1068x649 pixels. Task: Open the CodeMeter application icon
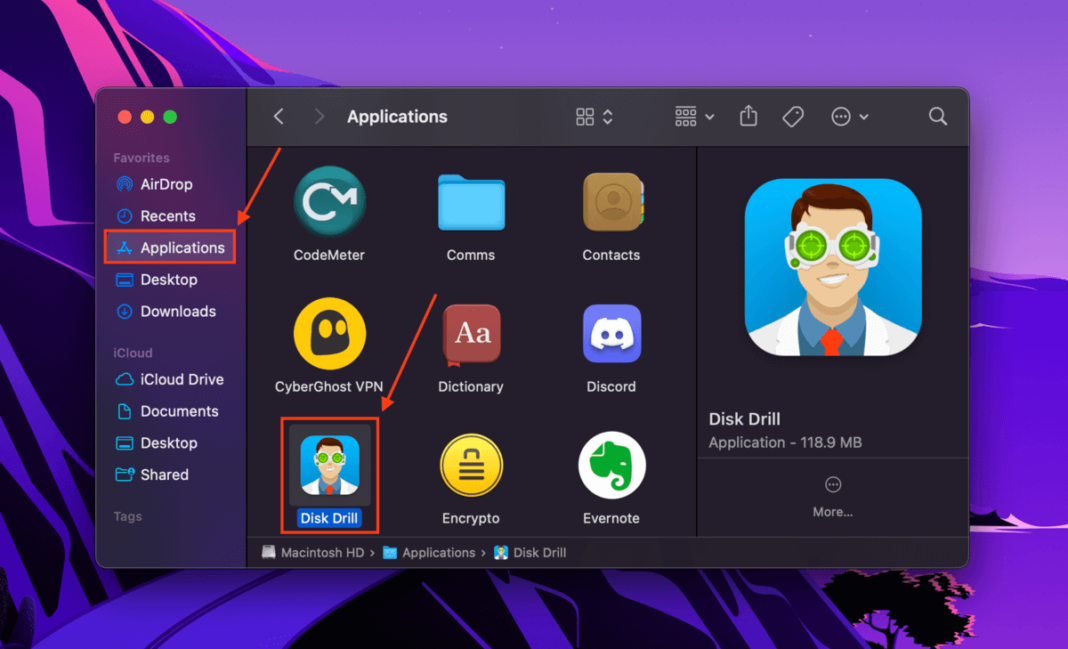(328, 202)
